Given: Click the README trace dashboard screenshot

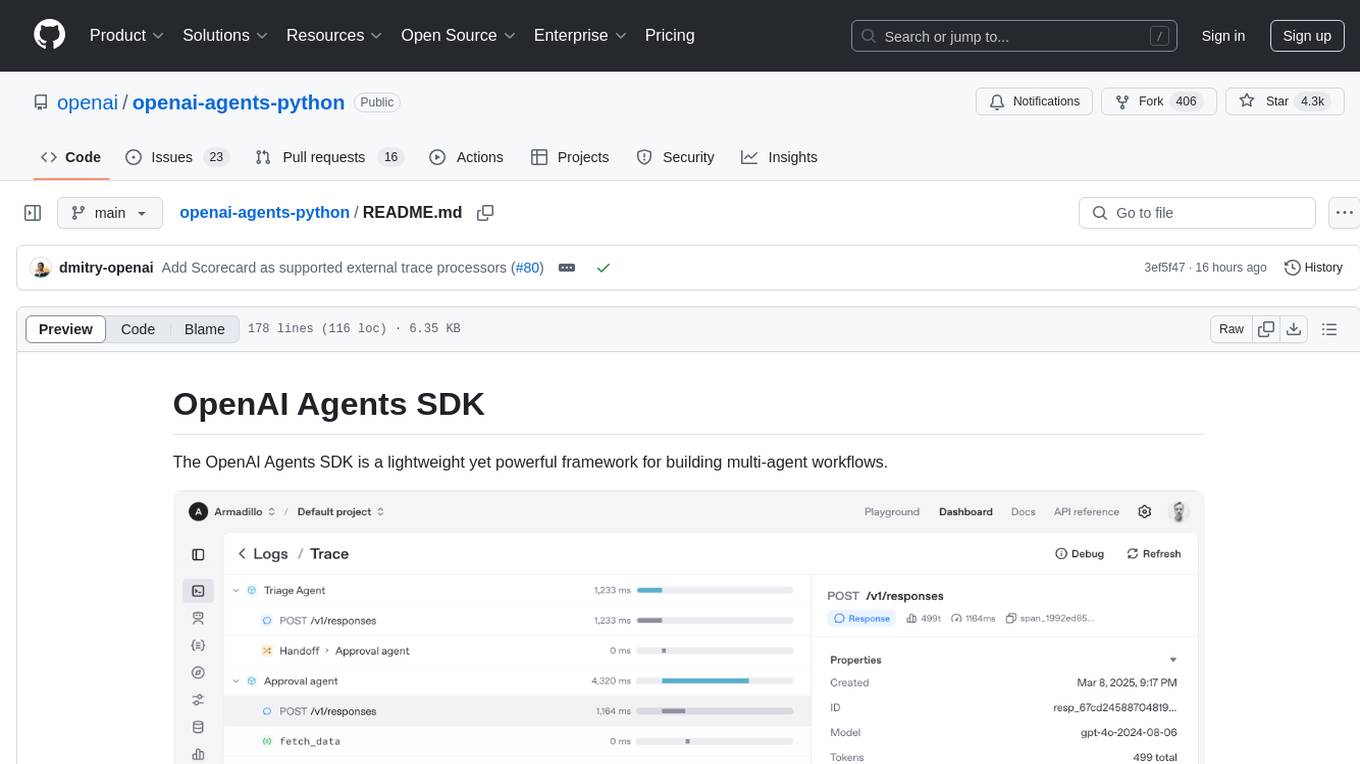Looking at the screenshot, I should (688, 627).
